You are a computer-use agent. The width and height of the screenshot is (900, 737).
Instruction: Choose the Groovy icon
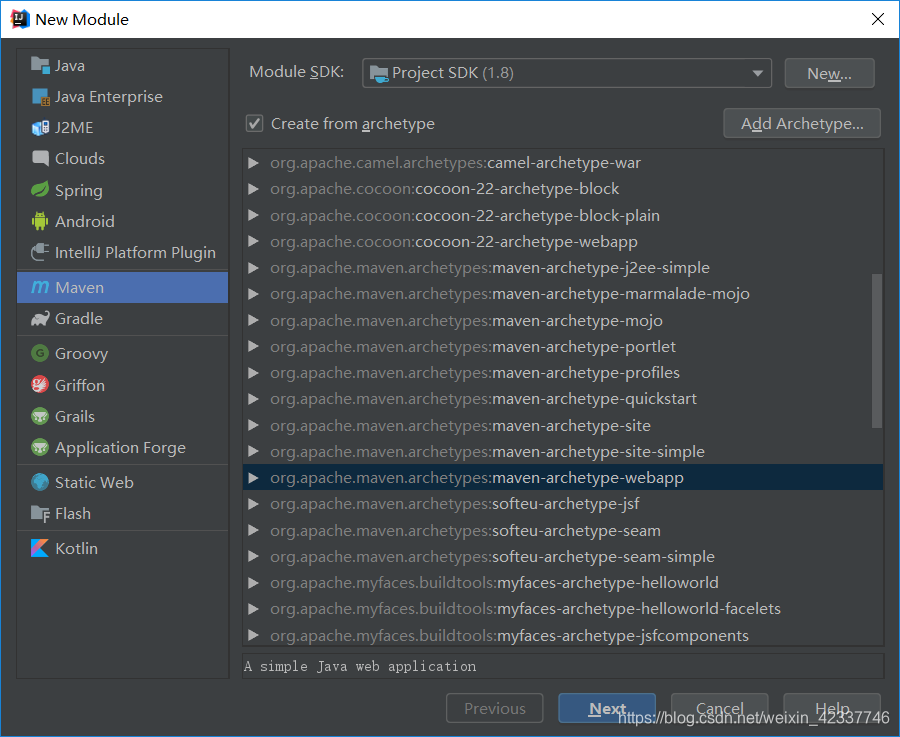click(x=40, y=353)
